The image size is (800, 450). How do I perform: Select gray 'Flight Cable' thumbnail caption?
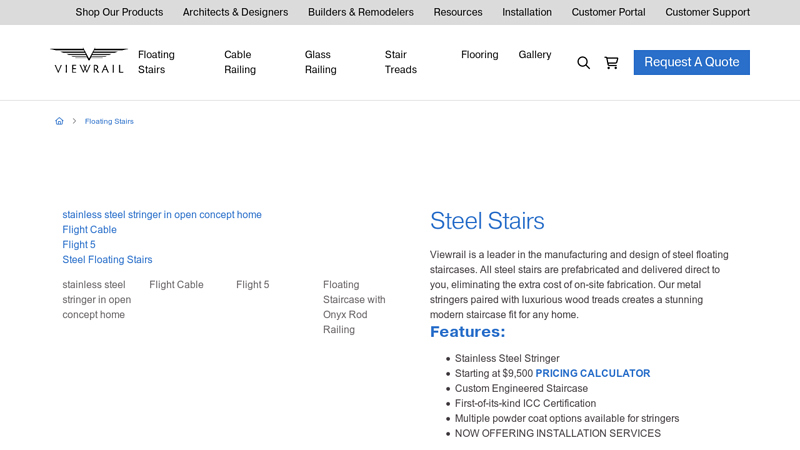pos(176,285)
